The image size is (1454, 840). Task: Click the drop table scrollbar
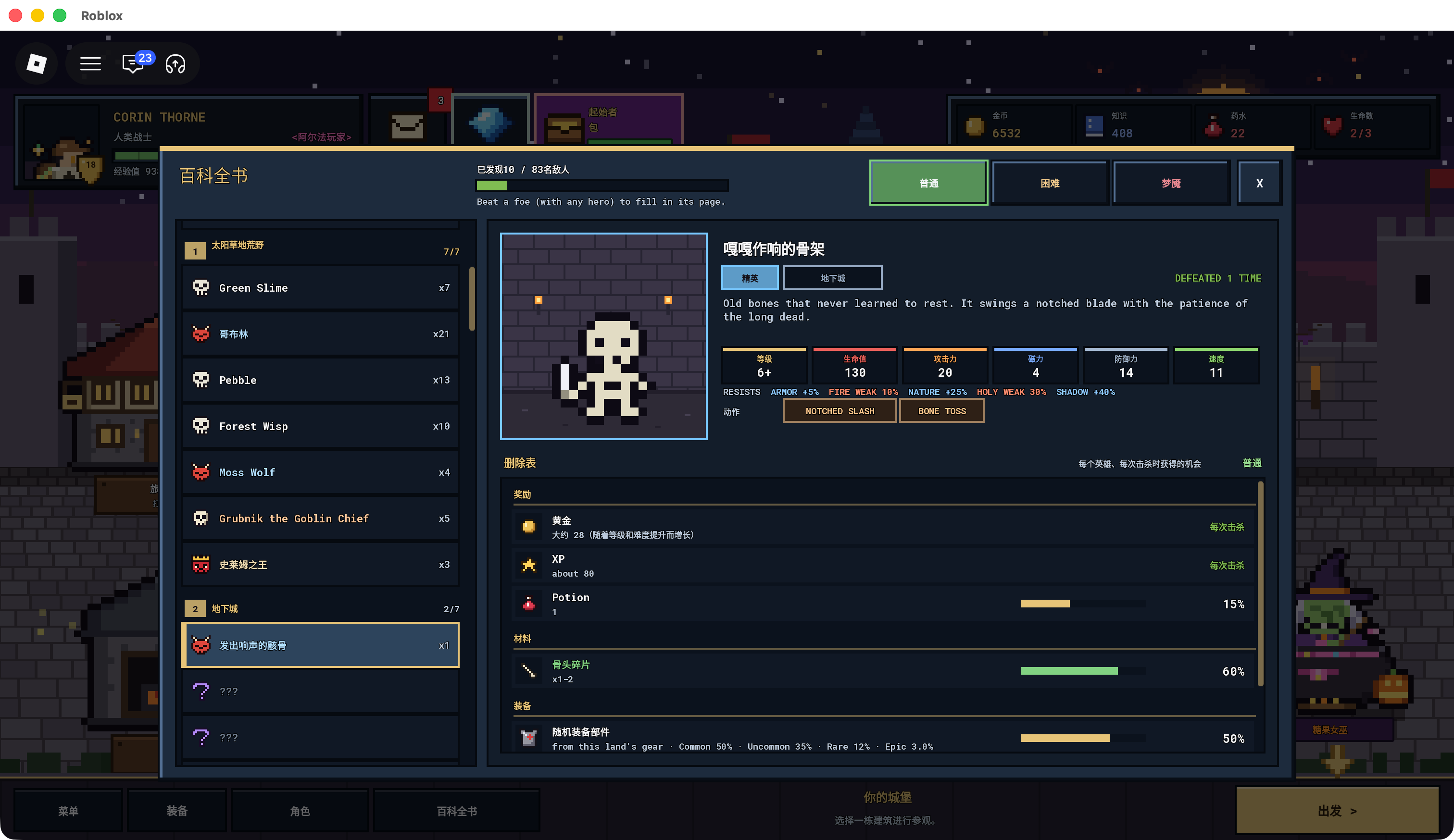point(1260,583)
